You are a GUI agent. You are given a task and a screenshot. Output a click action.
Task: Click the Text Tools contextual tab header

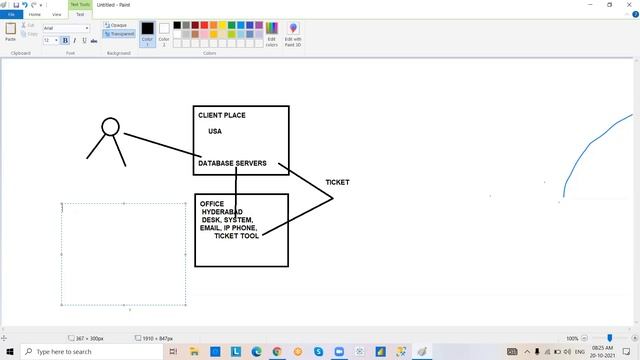(x=80, y=4)
